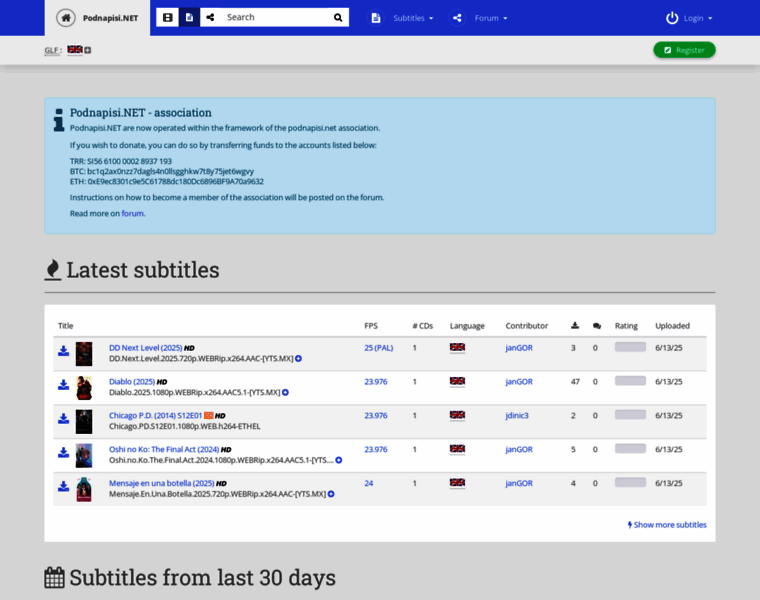Click the Register button

[x=684, y=50]
